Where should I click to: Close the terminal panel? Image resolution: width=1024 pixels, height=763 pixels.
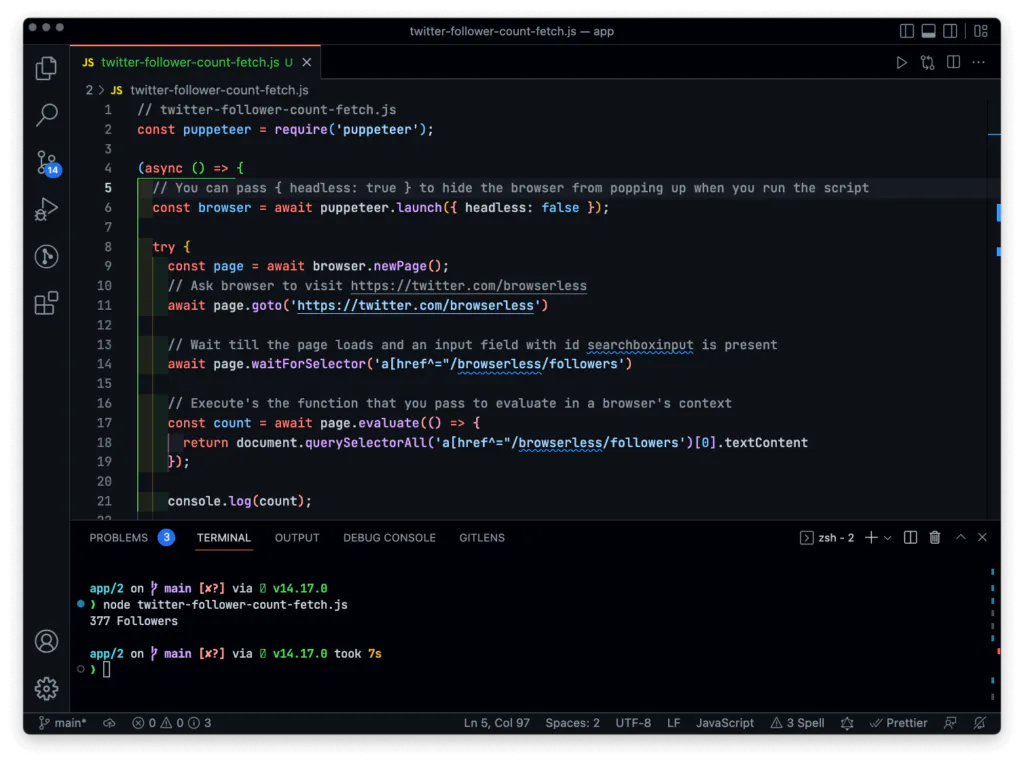tap(982, 537)
